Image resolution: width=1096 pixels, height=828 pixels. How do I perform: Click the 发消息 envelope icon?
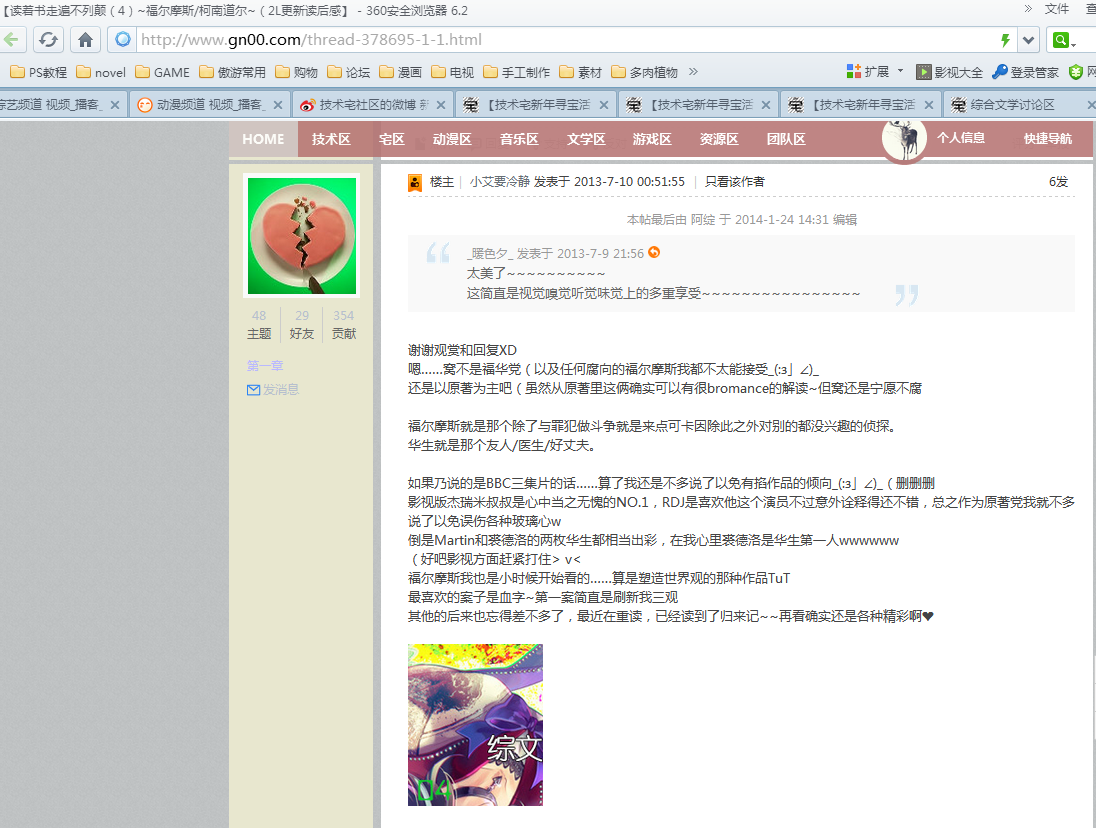(x=253, y=390)
